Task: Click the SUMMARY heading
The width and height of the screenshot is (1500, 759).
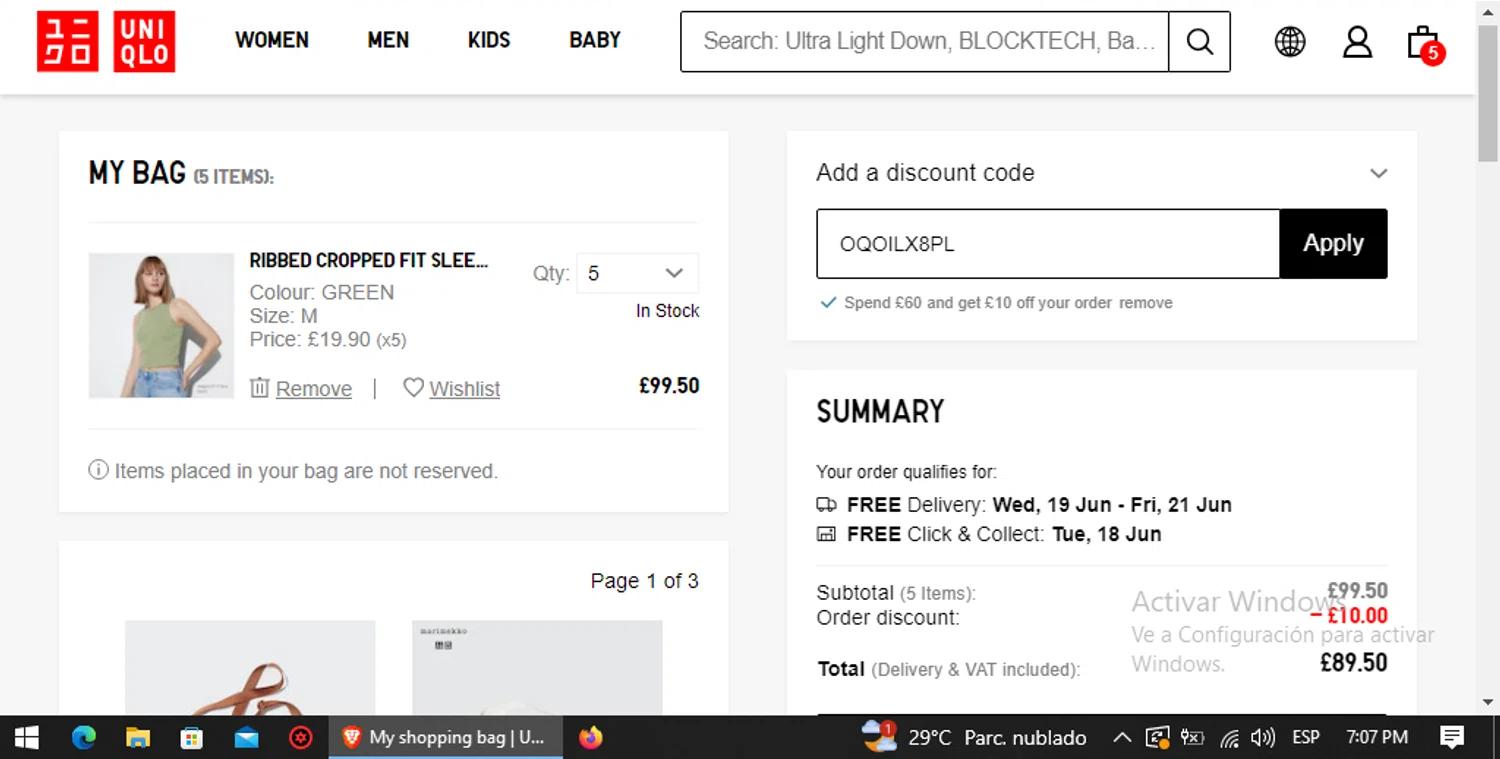Action: point(880,411)
